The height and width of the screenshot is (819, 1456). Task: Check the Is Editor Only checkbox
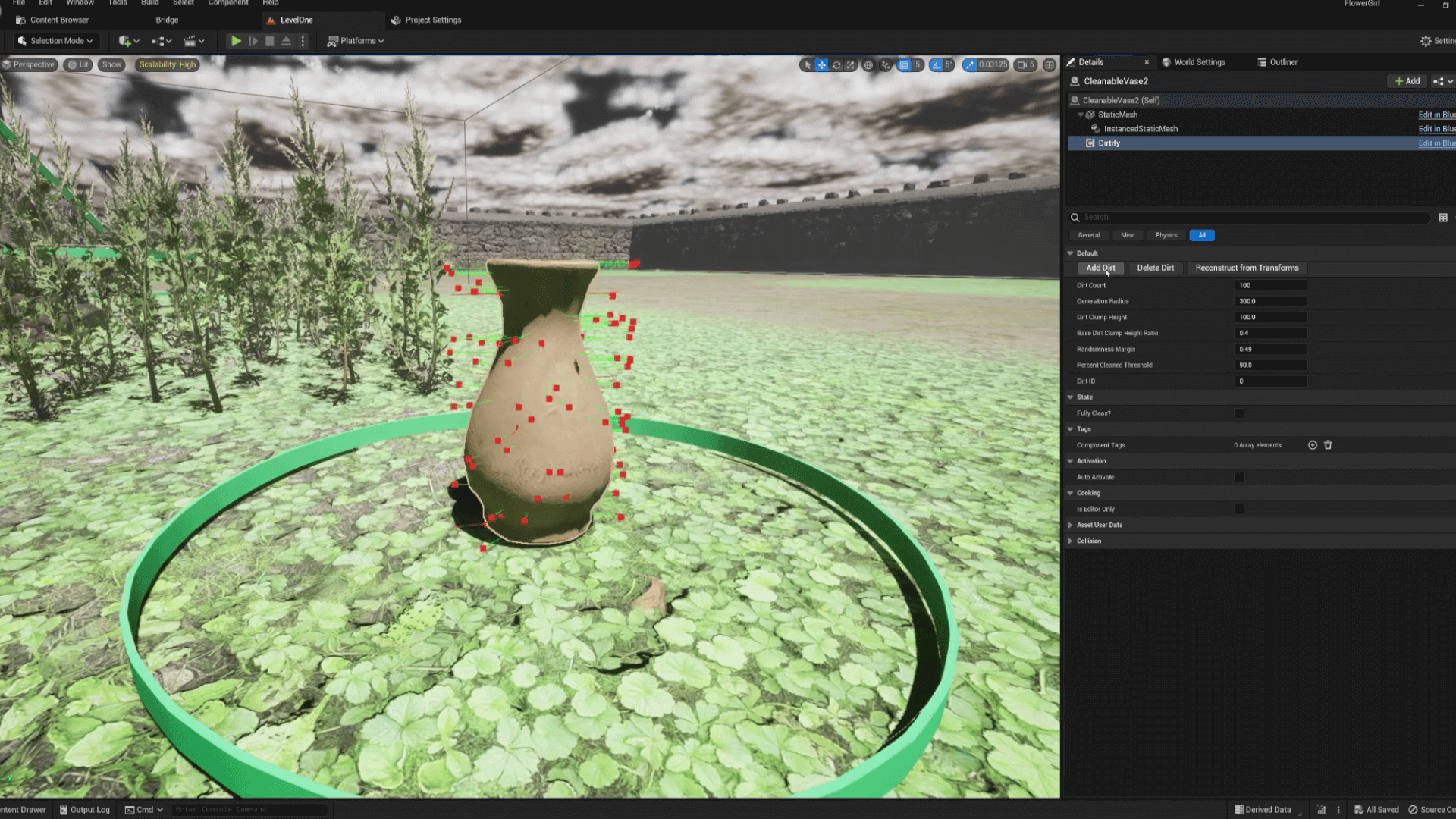click(1239, 509)
